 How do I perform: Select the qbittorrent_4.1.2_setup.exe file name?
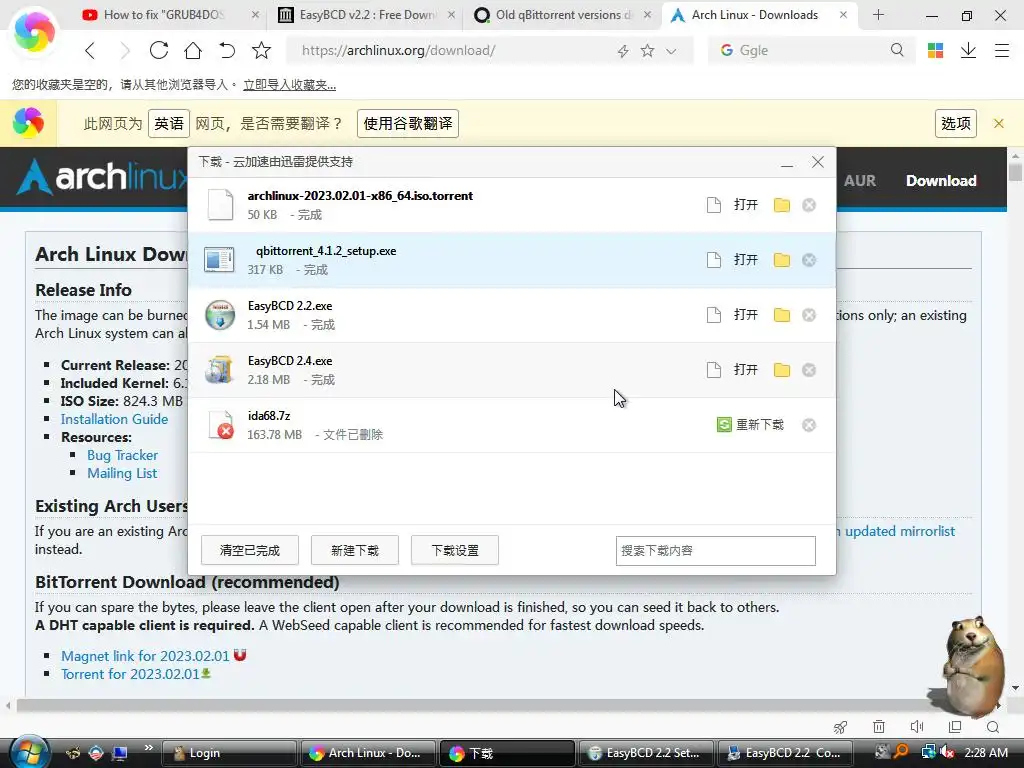point(326,251)
